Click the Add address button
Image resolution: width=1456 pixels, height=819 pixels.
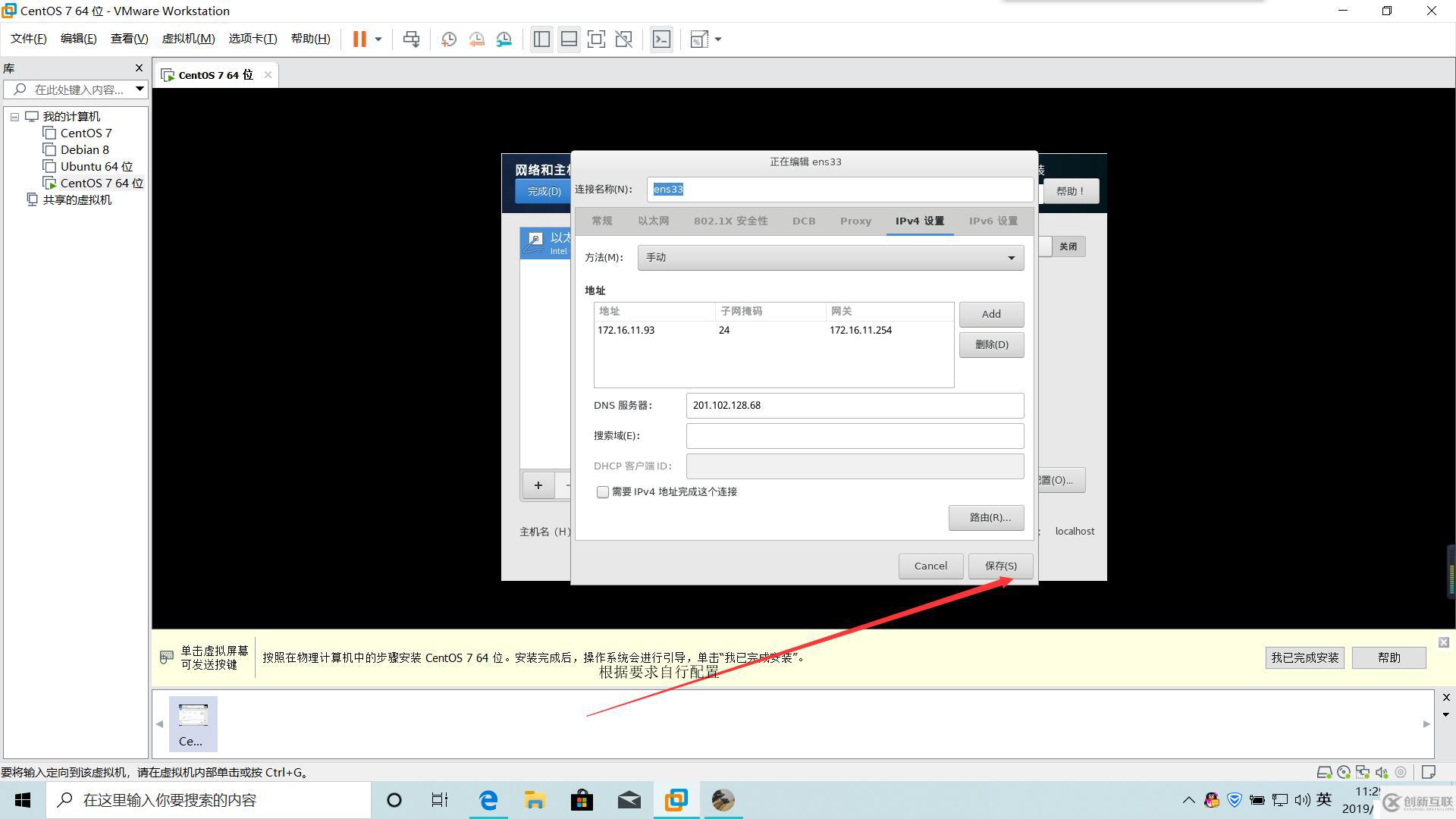991,314
